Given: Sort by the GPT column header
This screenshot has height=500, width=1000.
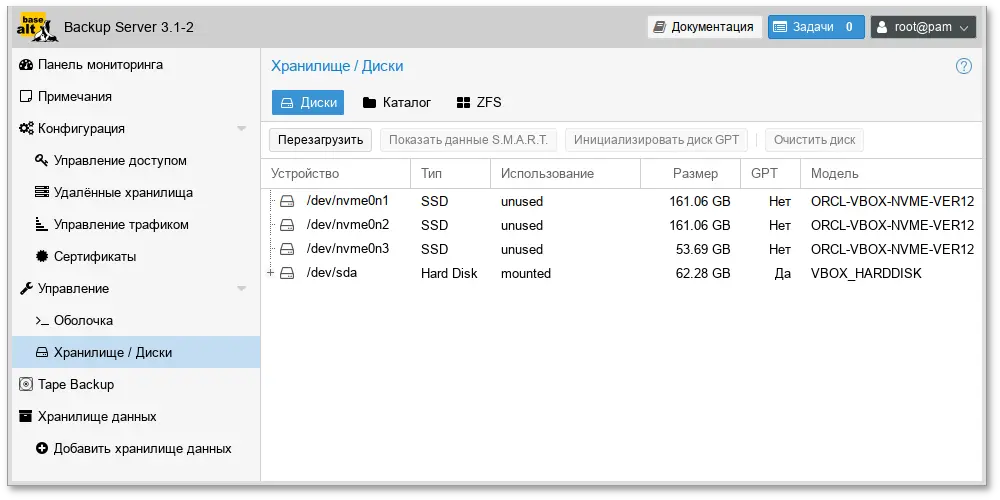Looking at the screenshot, I should point(770,173).
